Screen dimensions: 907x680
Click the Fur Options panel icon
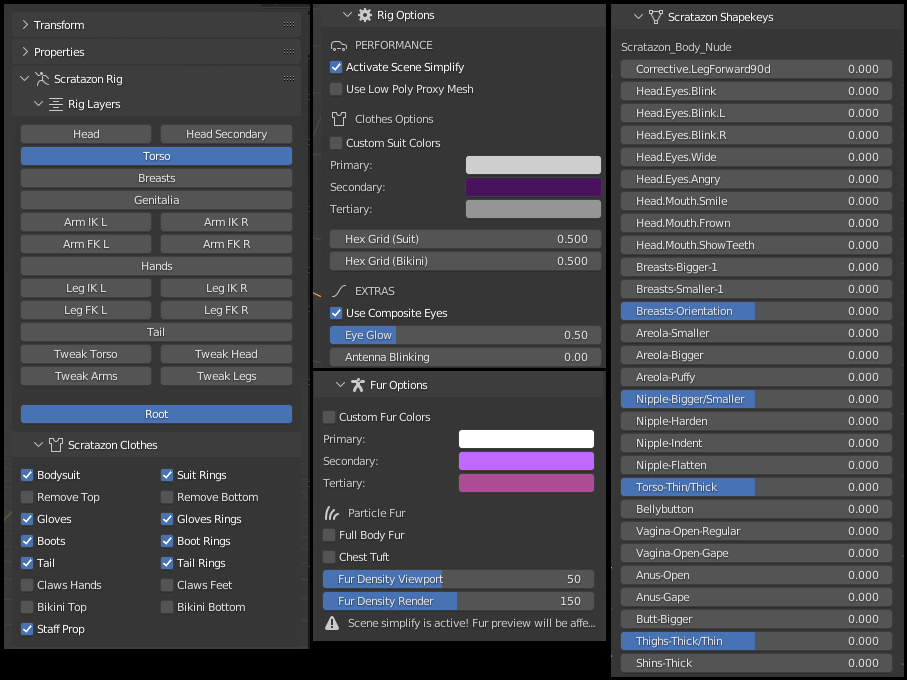[x=357, y=385]
